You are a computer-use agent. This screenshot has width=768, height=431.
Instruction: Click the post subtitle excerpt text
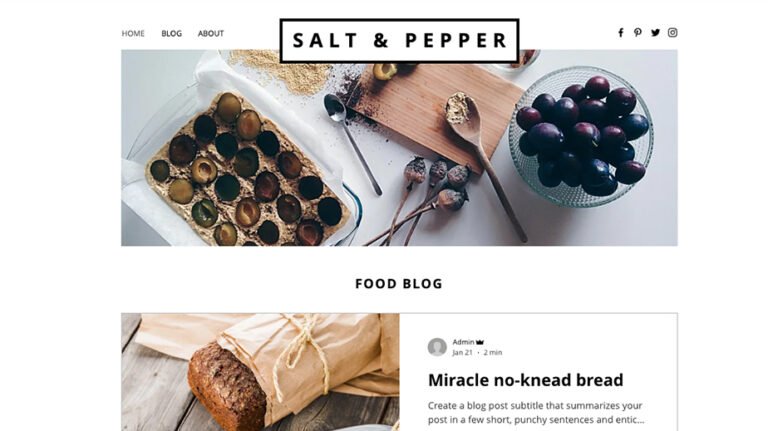[536, 412]
